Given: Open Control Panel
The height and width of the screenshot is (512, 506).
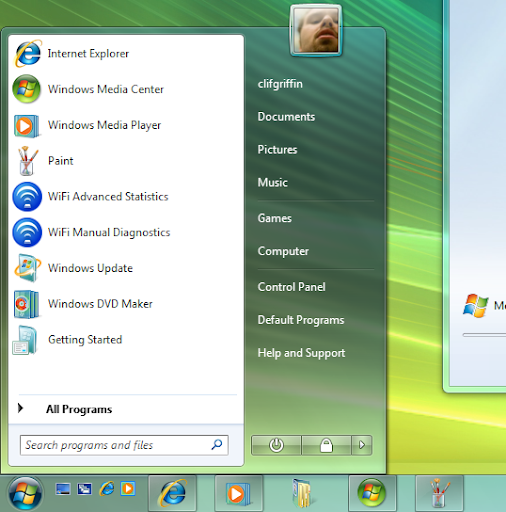Looking at the screenshot, I should 292,287.
